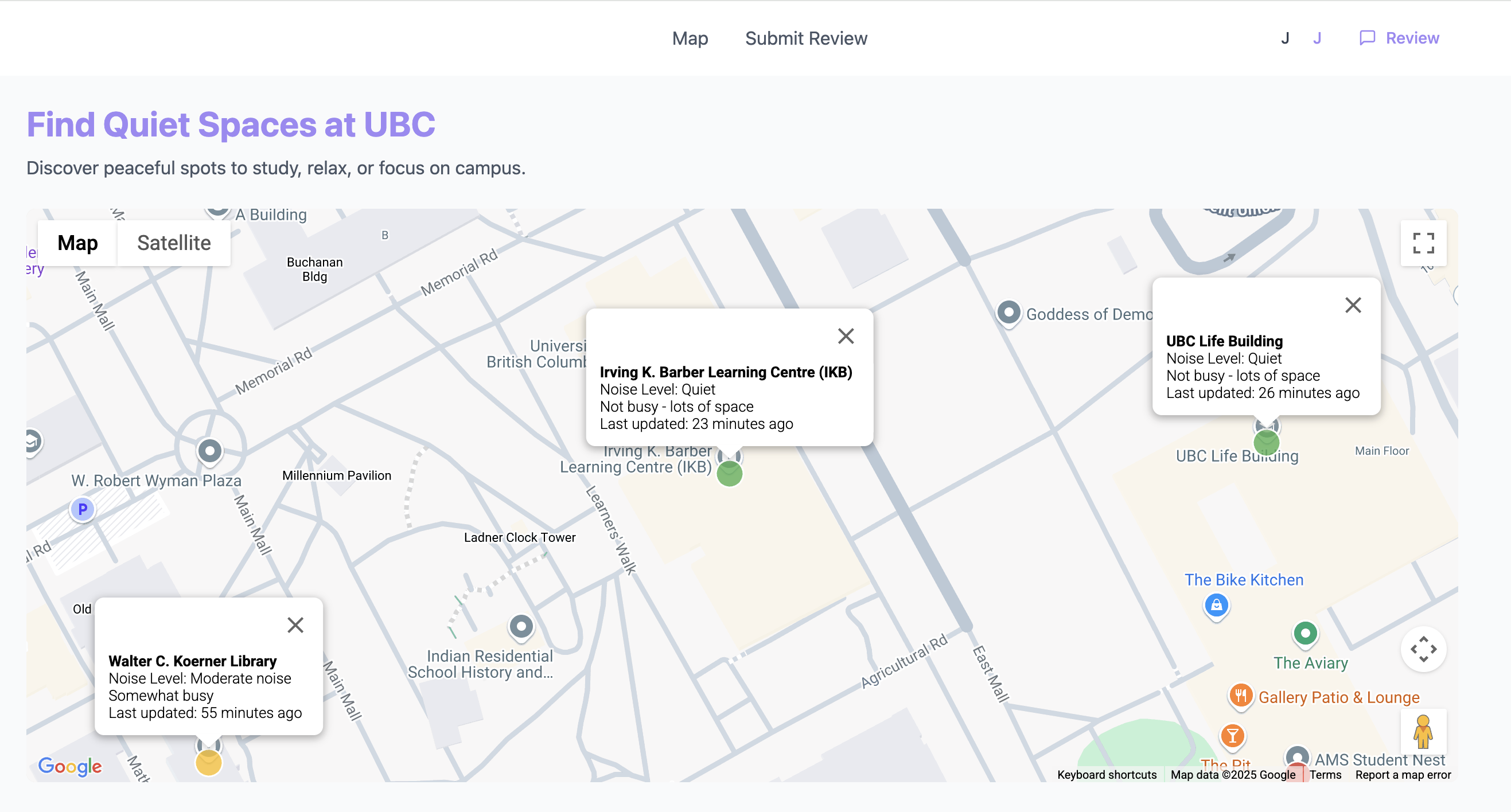Screen dimensions: 1511x812
Task: Click the parking P icon
Action: click(83, 509)
